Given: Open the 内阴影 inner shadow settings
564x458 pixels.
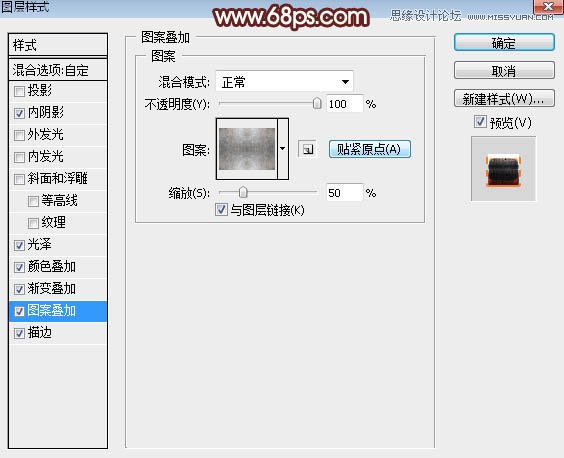Looking at the screenshot, I should pos(46,112).
